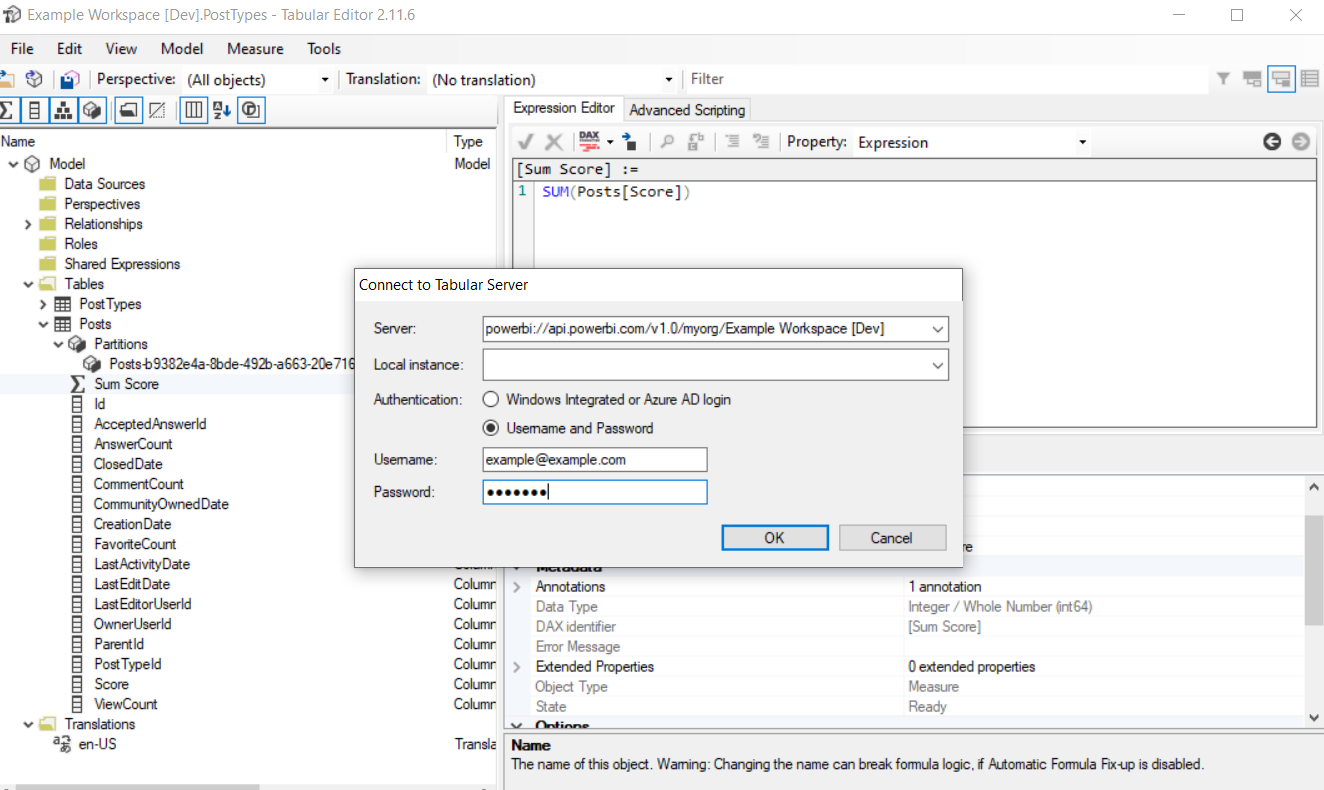Image resolution: width=1324 pixels, height=790 pixels.
Task: Click the navigate forward arrow icon
Action: (1300, 142)
